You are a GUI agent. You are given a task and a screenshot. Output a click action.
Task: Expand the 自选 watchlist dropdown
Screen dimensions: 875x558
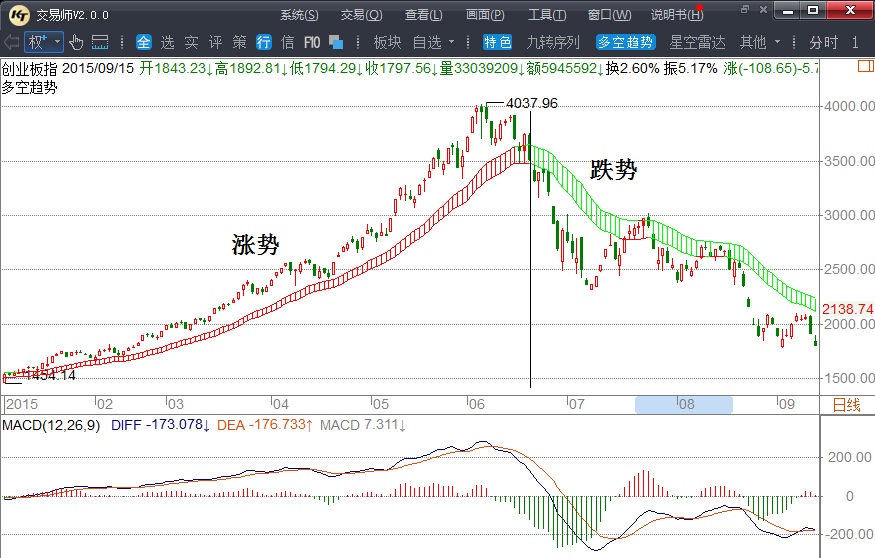[x=433, y=42]
